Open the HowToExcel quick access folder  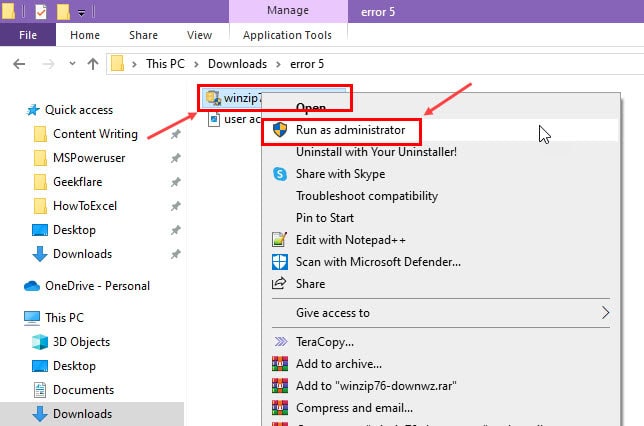pyautogui.click(x=85, y=206)
